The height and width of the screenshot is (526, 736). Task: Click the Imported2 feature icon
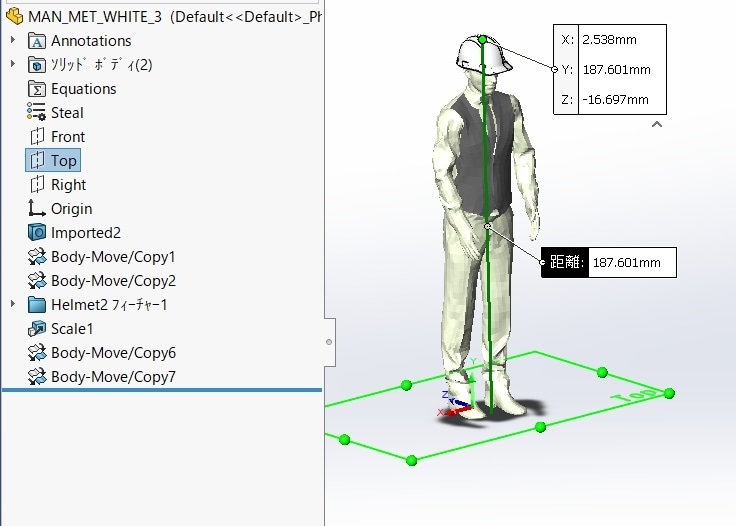coord(37,232)
